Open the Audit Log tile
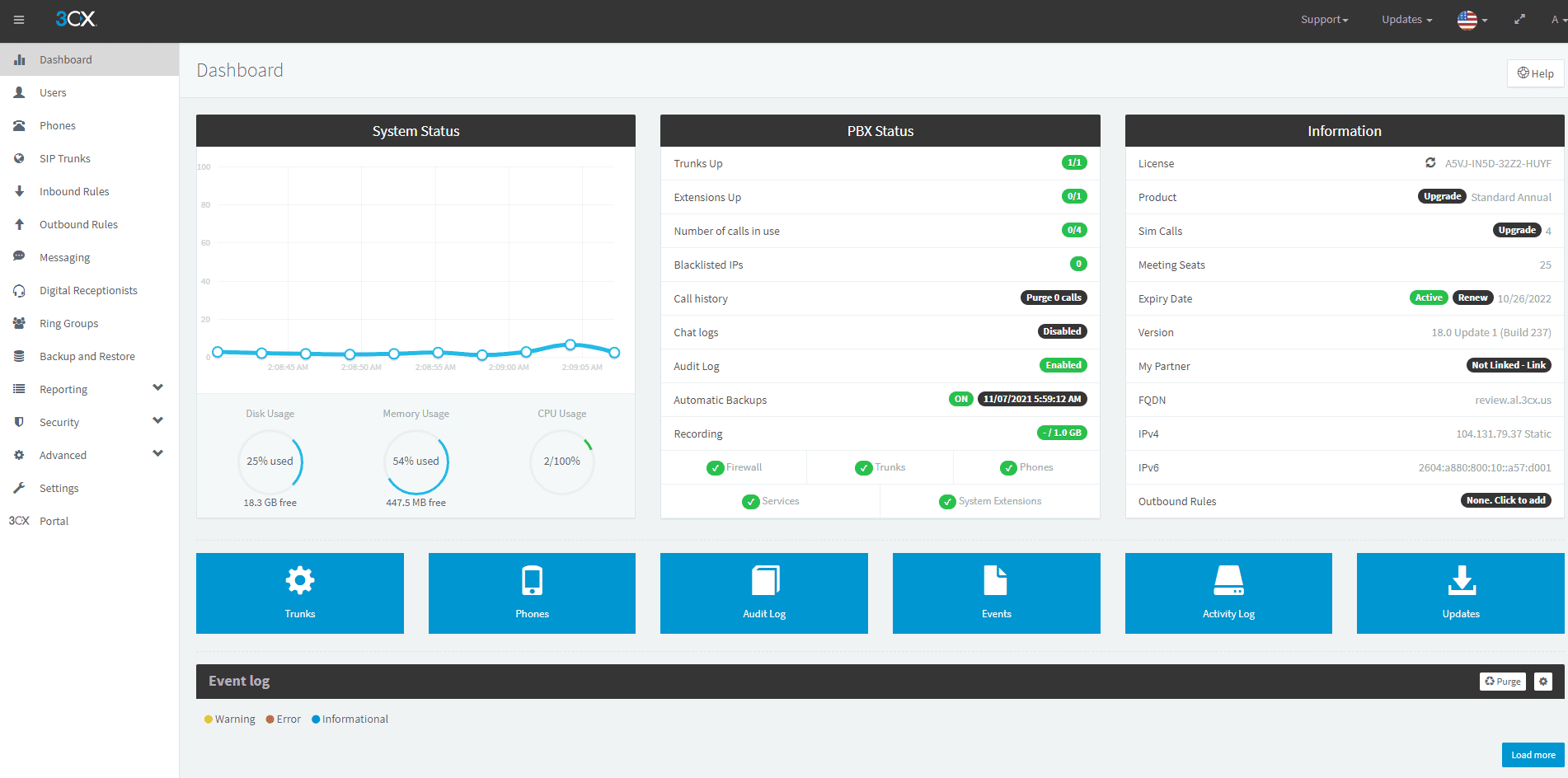Image resolution: width=1568 pixels, height=778 pixels. (764, 593)
